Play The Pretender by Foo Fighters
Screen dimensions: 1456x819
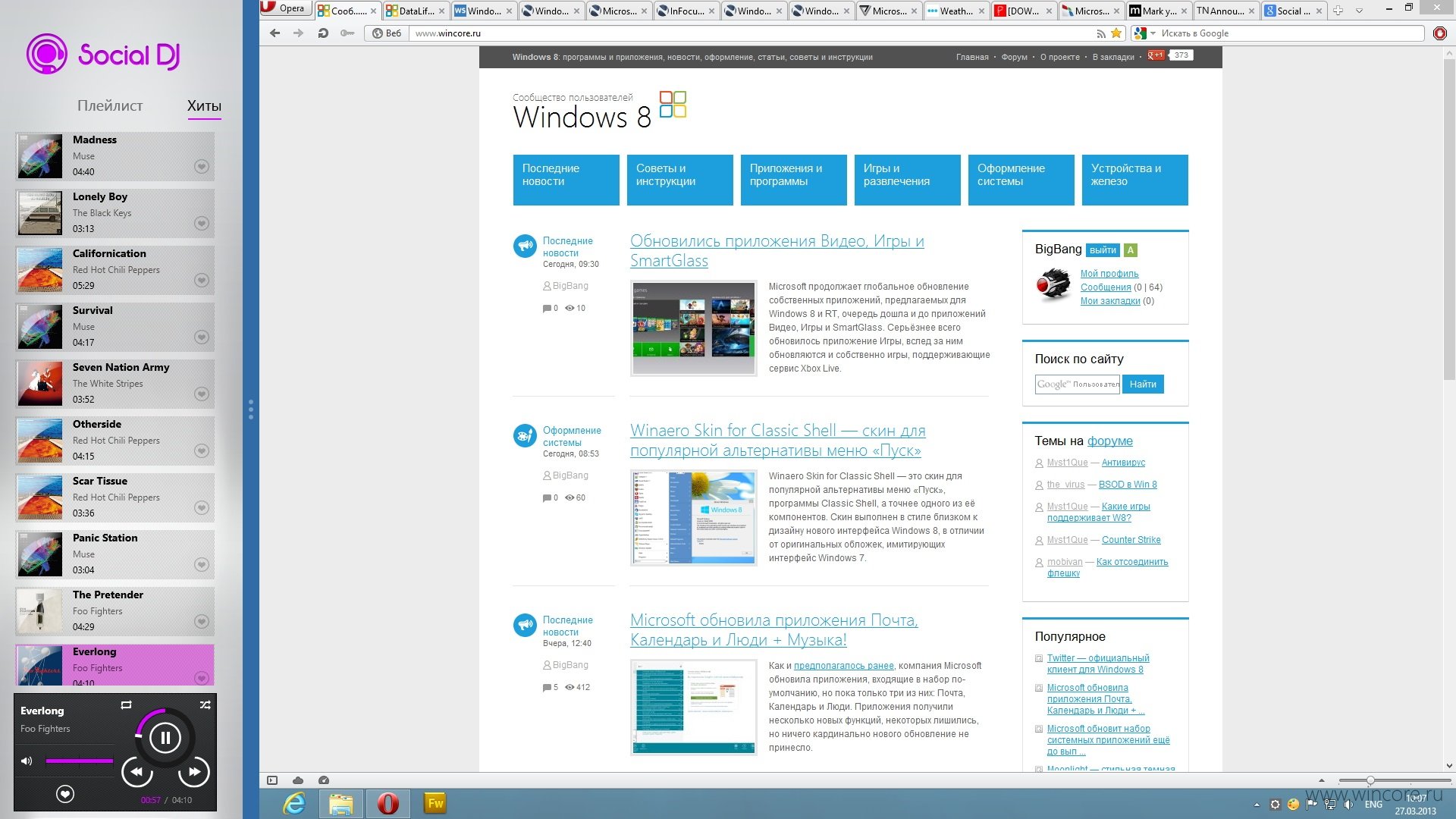(x=115, y=611)
